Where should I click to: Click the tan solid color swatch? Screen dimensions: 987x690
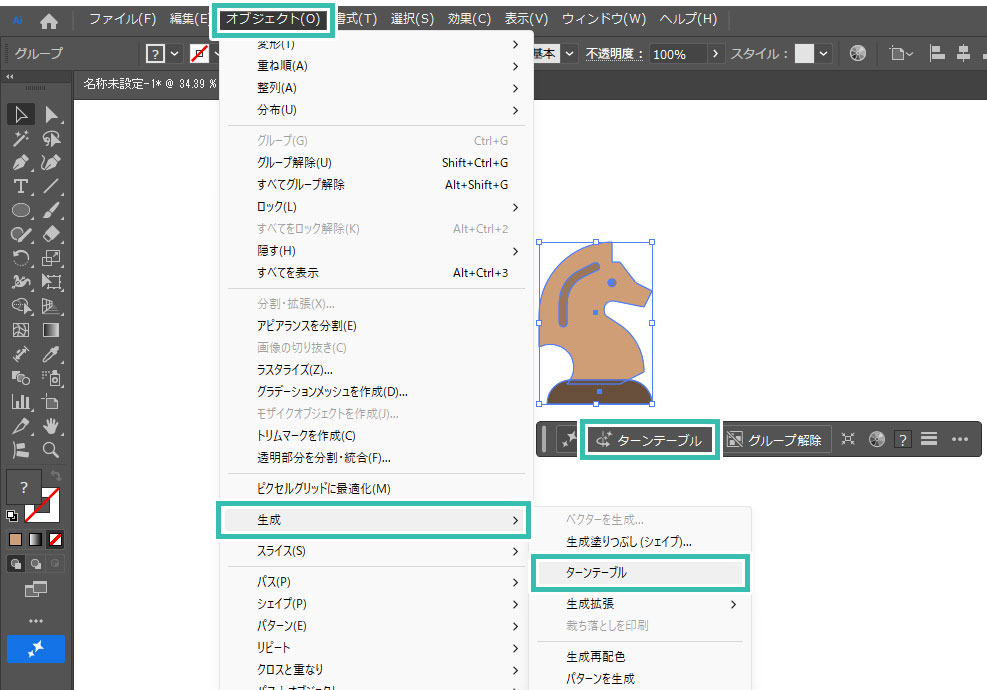point(15,540)
